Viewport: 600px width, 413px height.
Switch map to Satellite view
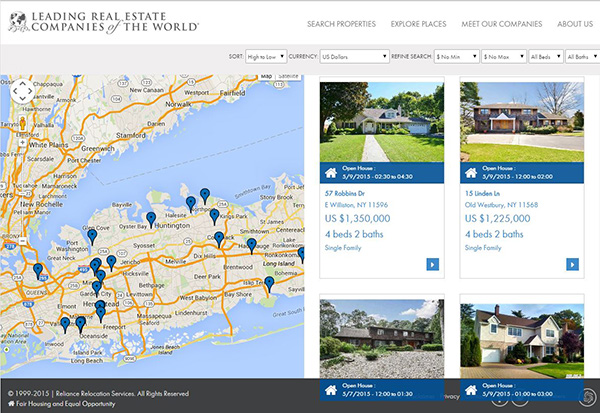(x=288, y=76)
